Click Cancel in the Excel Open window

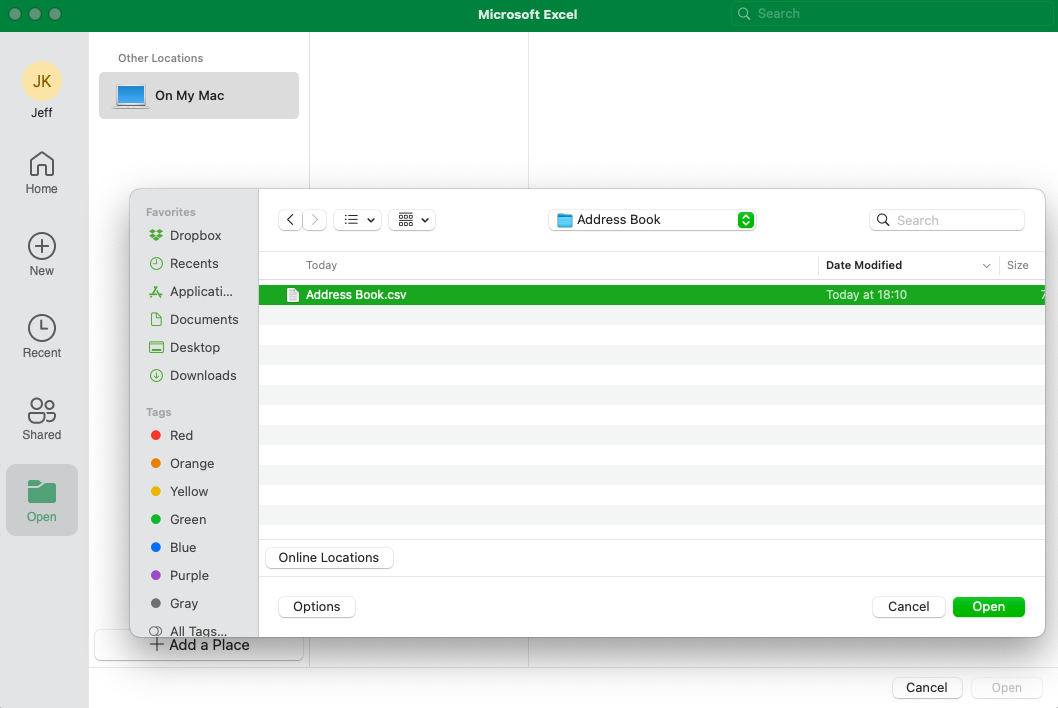point(926,688)
